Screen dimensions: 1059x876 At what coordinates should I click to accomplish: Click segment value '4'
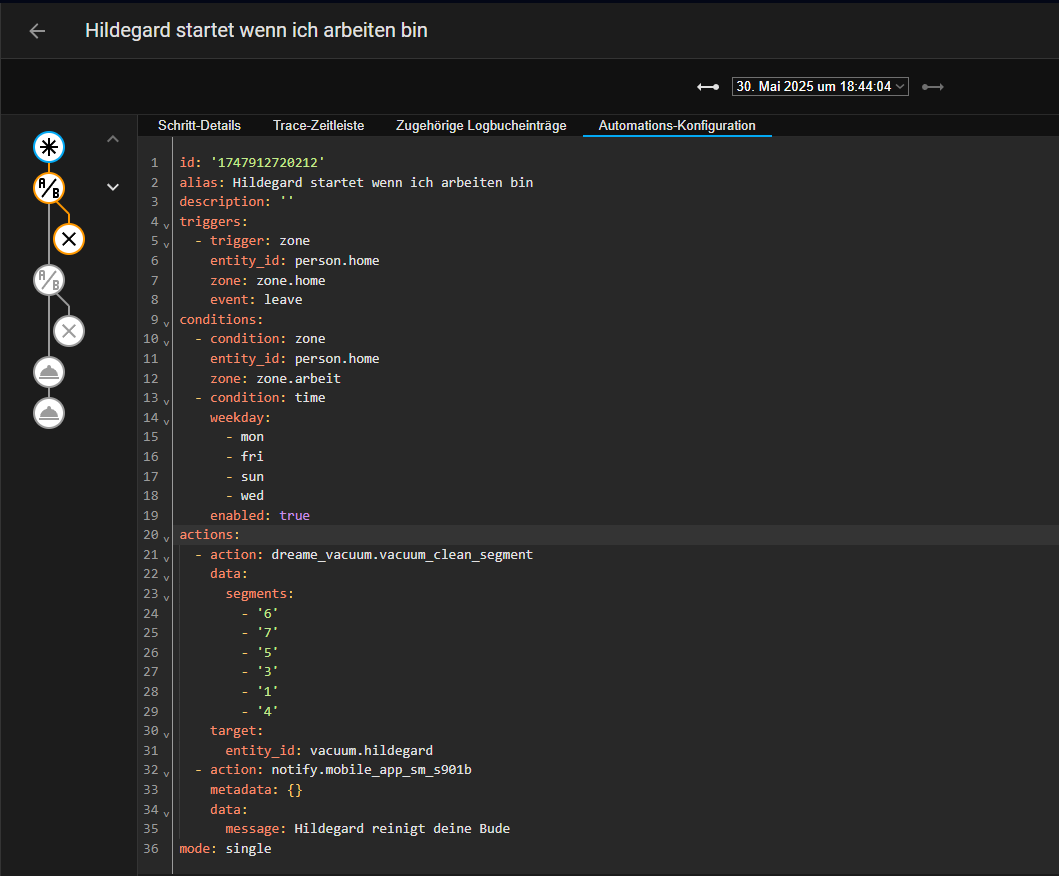tap(267, 711)
